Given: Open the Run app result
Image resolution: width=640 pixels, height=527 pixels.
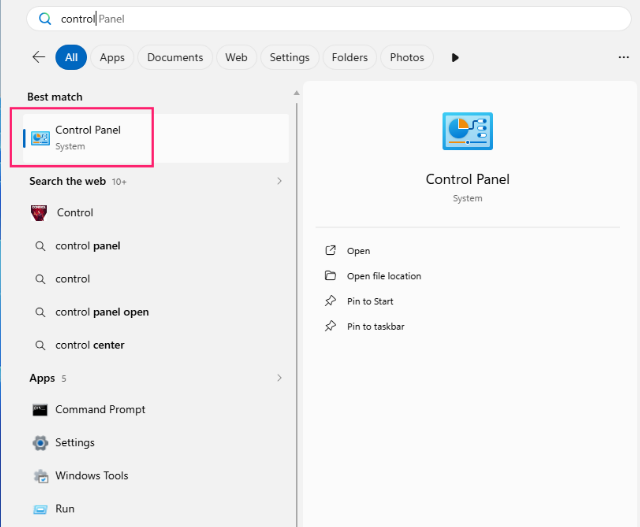Looking at the screenshot, I should pos(156,509).
